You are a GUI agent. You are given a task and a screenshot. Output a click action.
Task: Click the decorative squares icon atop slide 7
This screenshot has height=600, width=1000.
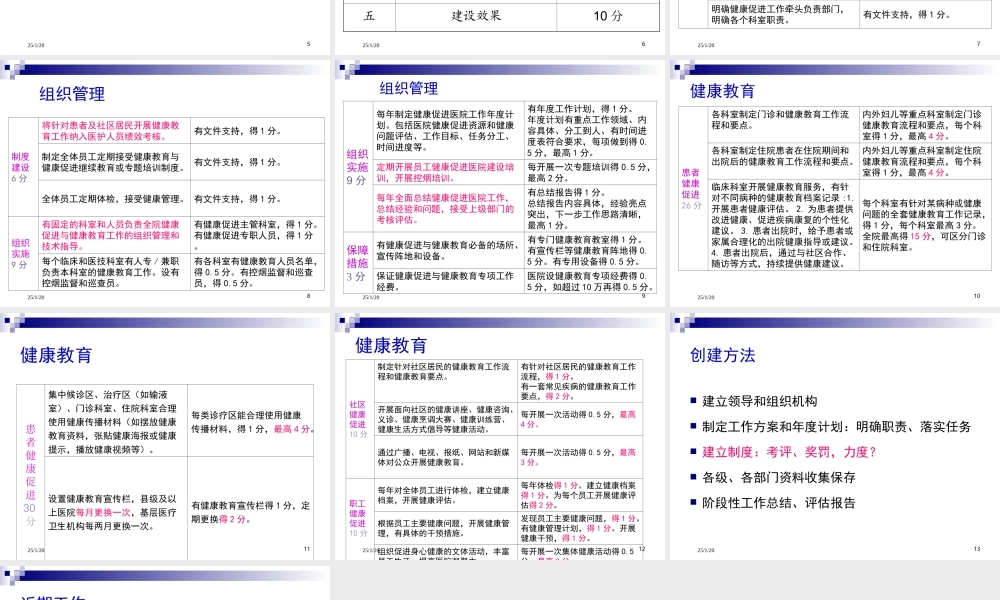tap(681, 3)
